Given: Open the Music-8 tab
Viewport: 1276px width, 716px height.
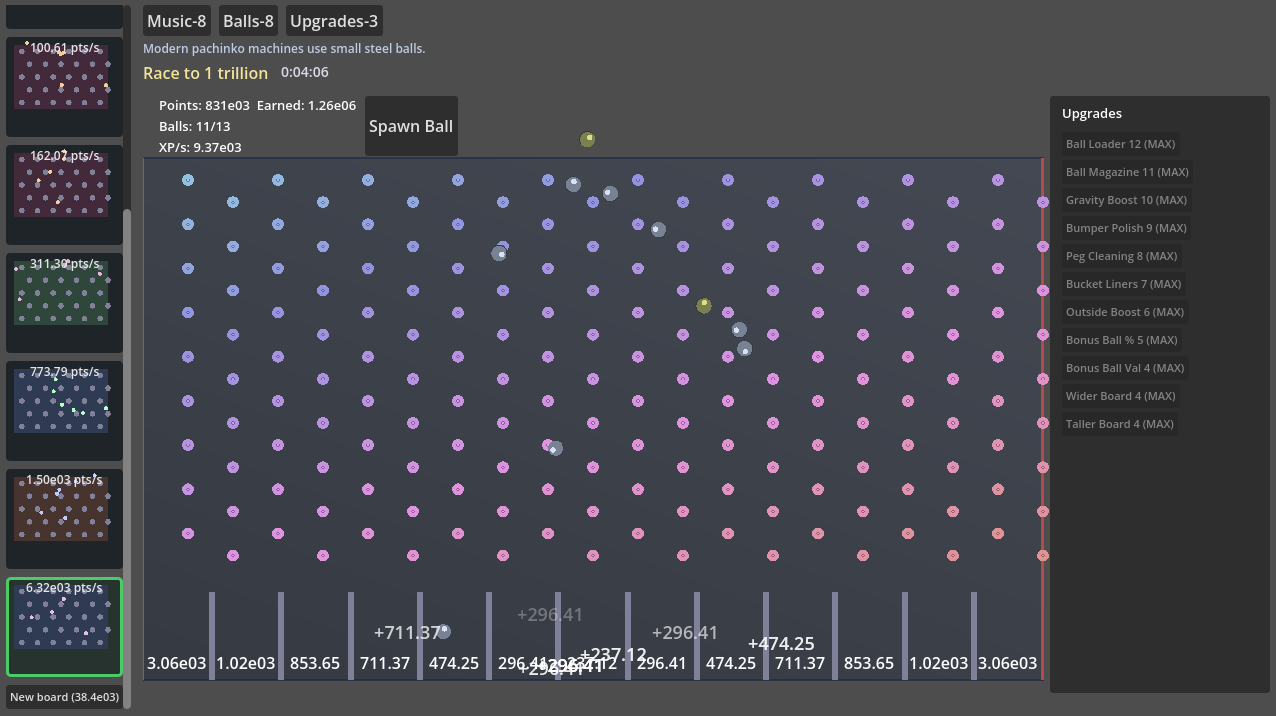Looking at the screenshot, I should pyautogui.click(x=176, y=21).
